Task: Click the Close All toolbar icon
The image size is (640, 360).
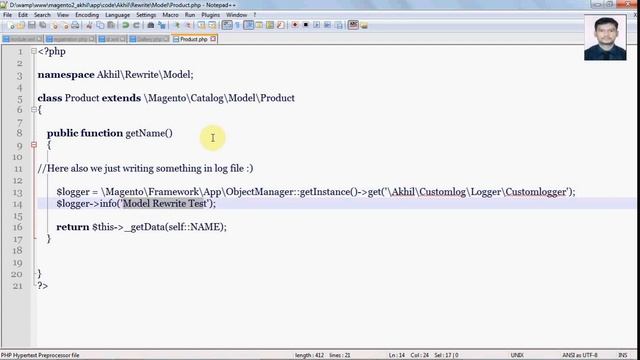Action: [x=64, y=25]
